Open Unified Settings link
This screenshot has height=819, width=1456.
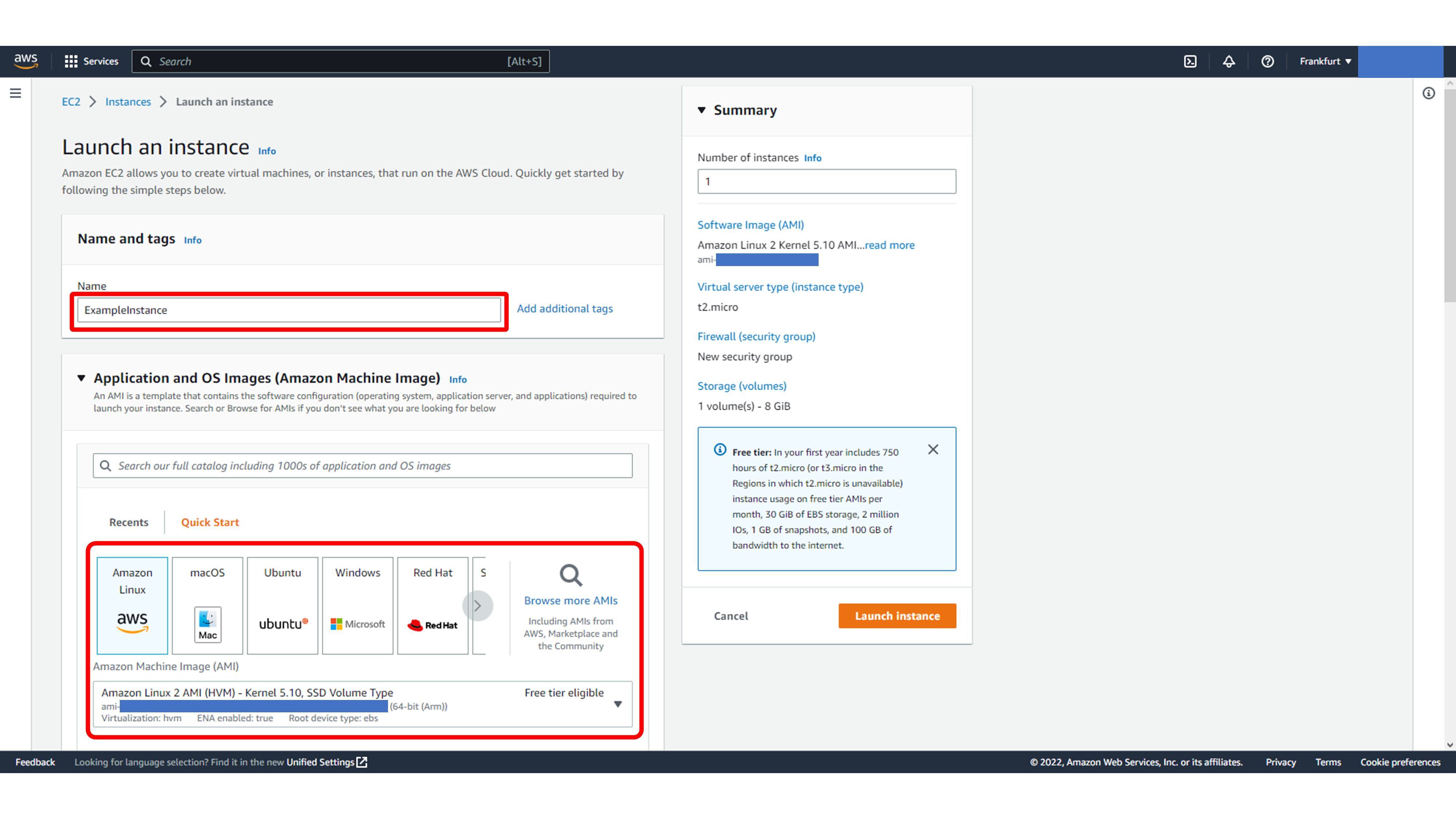[327, 762]
